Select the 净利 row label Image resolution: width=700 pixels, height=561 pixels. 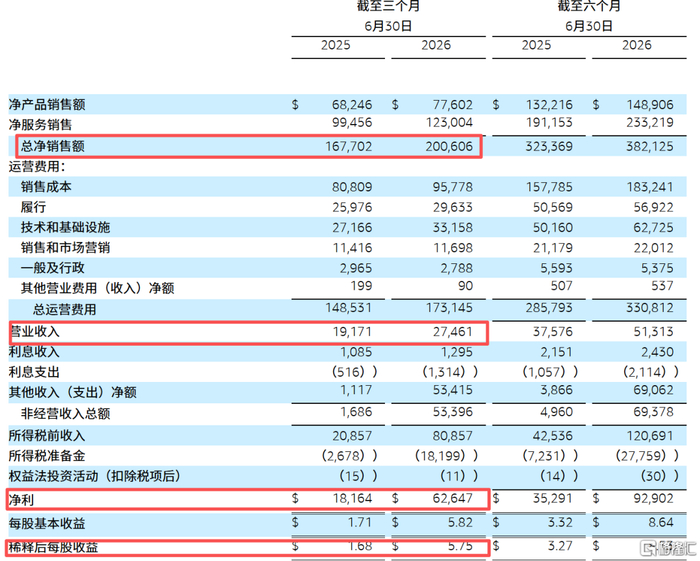(21, 500)
